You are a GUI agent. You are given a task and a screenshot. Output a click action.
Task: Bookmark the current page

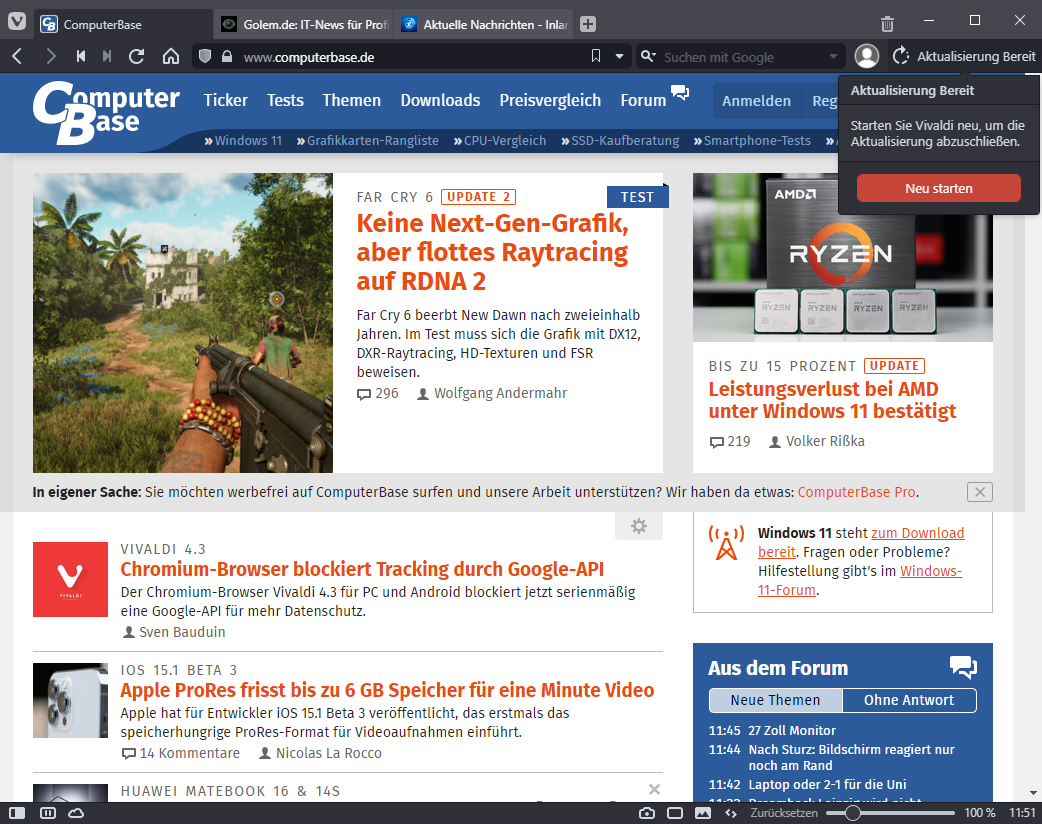click(596, 56)
